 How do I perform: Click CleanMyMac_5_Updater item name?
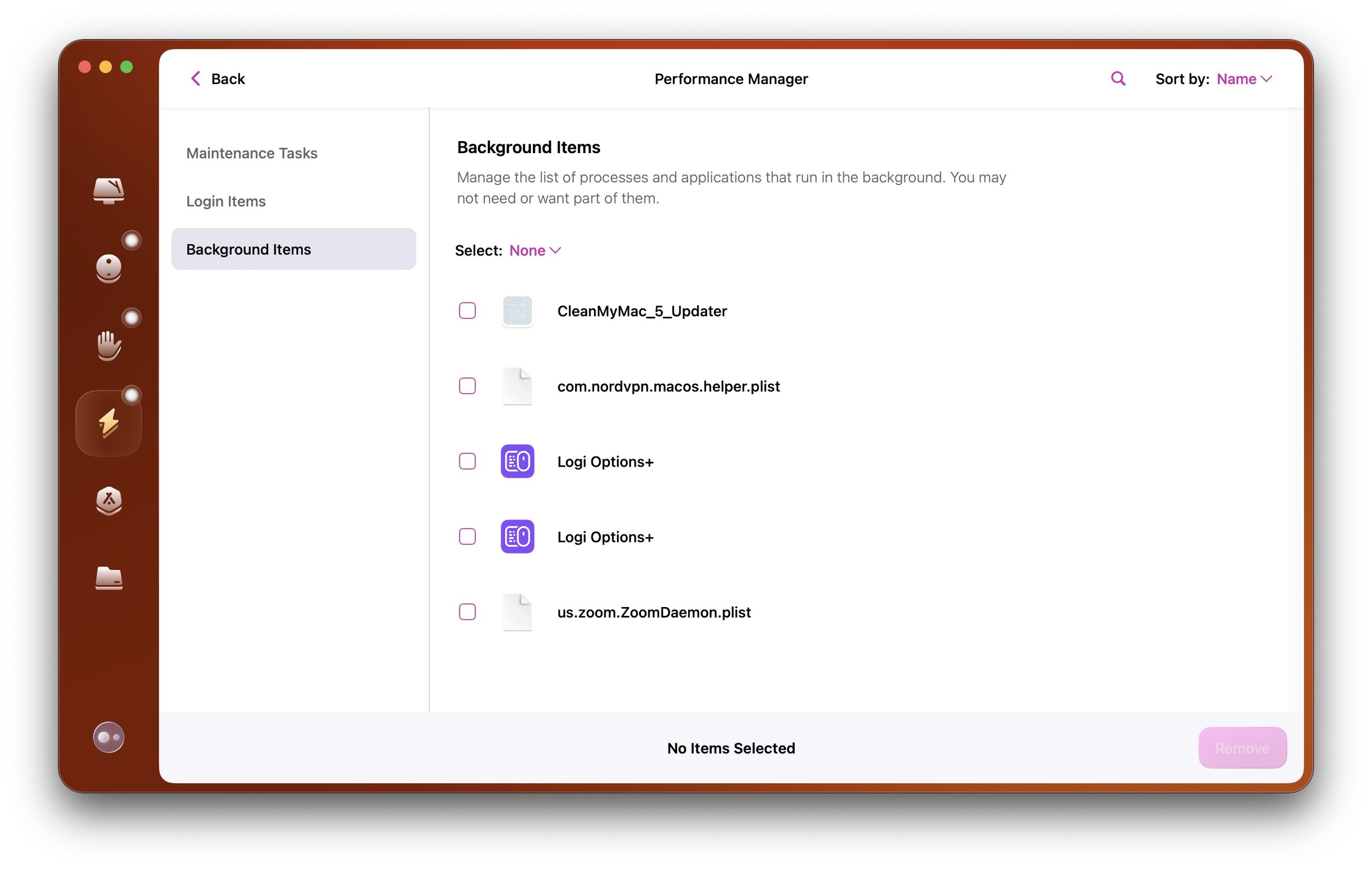click(642, 311)
